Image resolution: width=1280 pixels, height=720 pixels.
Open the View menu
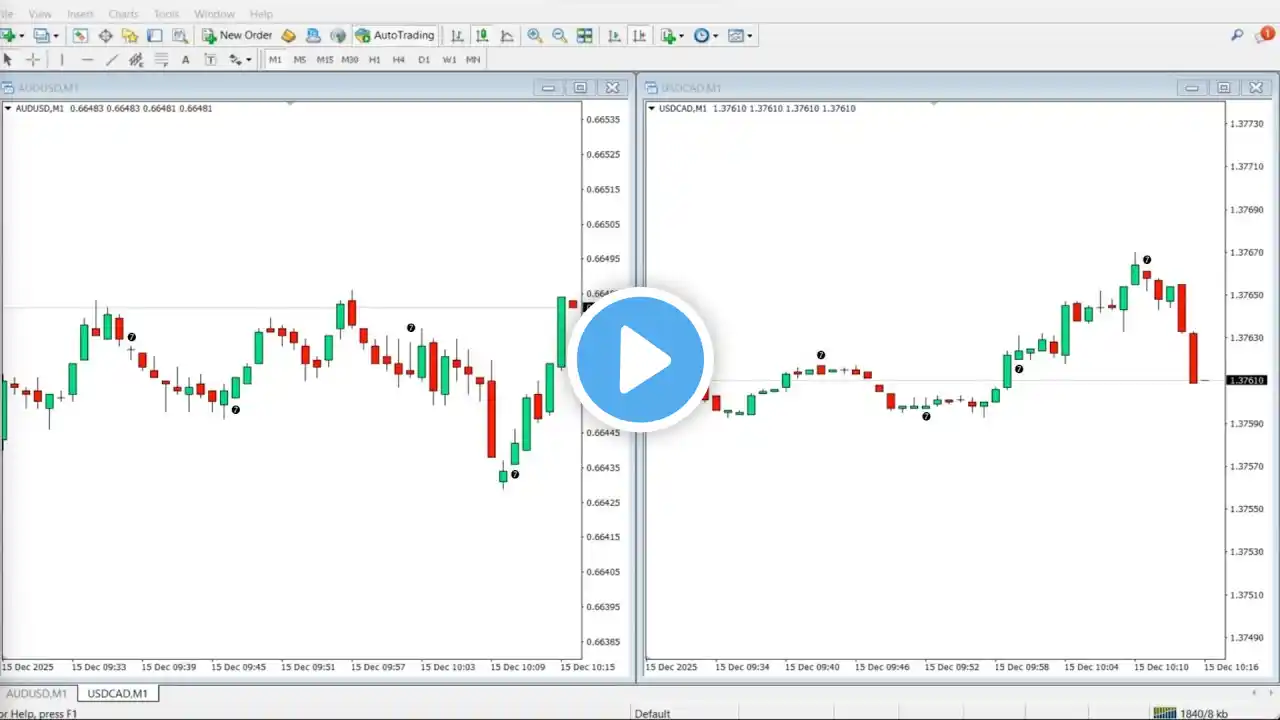40,14
